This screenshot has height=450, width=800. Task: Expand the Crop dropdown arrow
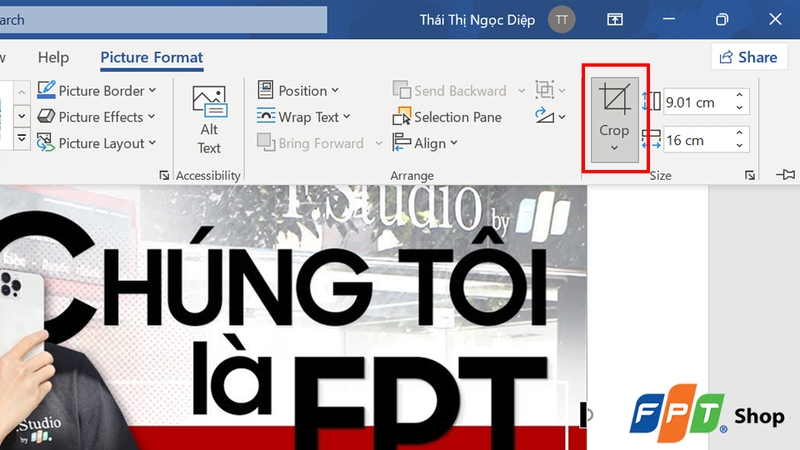(x=614, y=148)
